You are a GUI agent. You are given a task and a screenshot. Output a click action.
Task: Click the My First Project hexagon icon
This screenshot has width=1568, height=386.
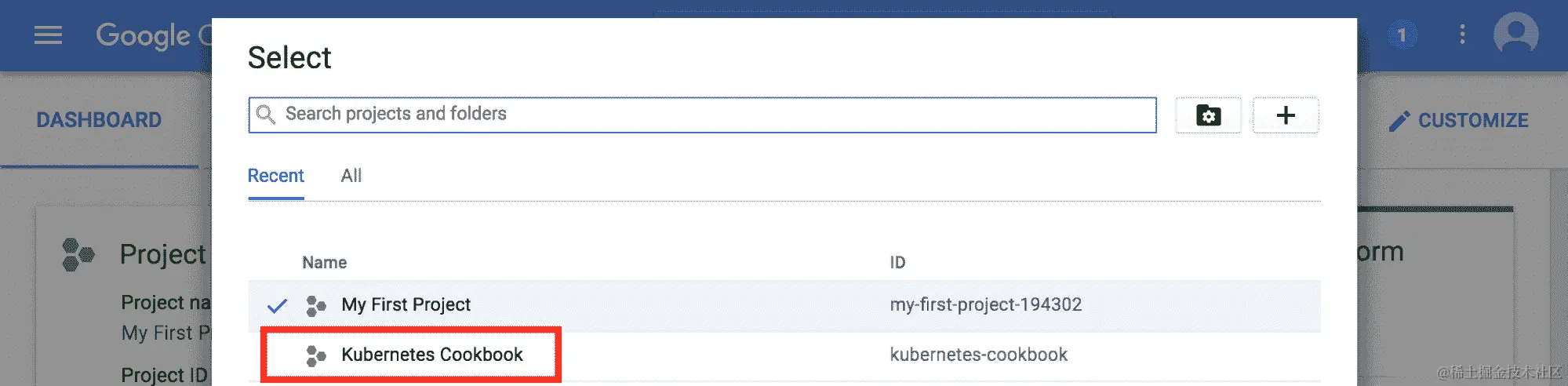pyautogui.click(x=316, y=305)
